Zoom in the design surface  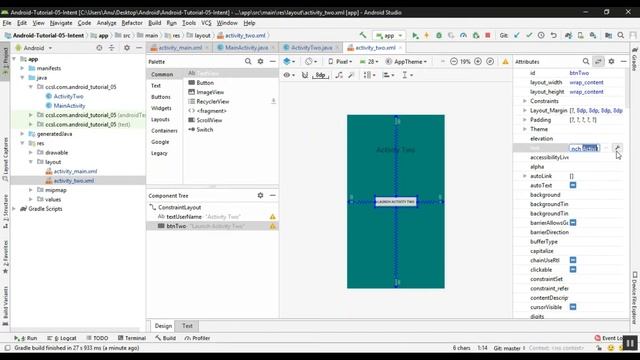click(478, 62)
